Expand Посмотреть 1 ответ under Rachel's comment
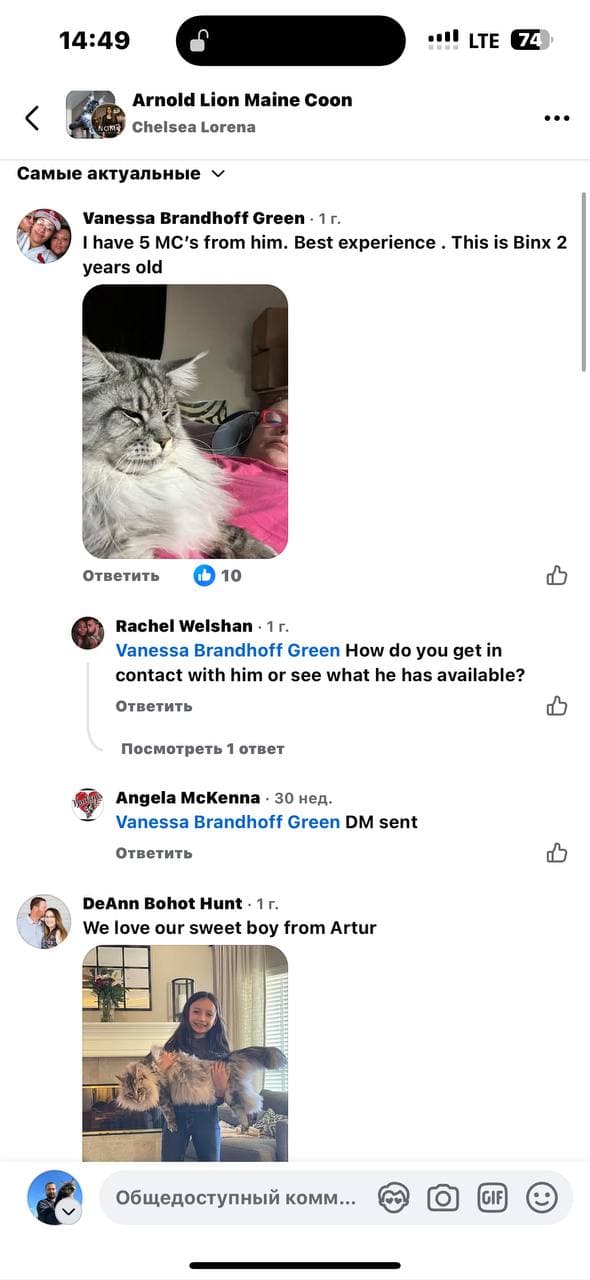590x1280 pixels. coord(203,748)
